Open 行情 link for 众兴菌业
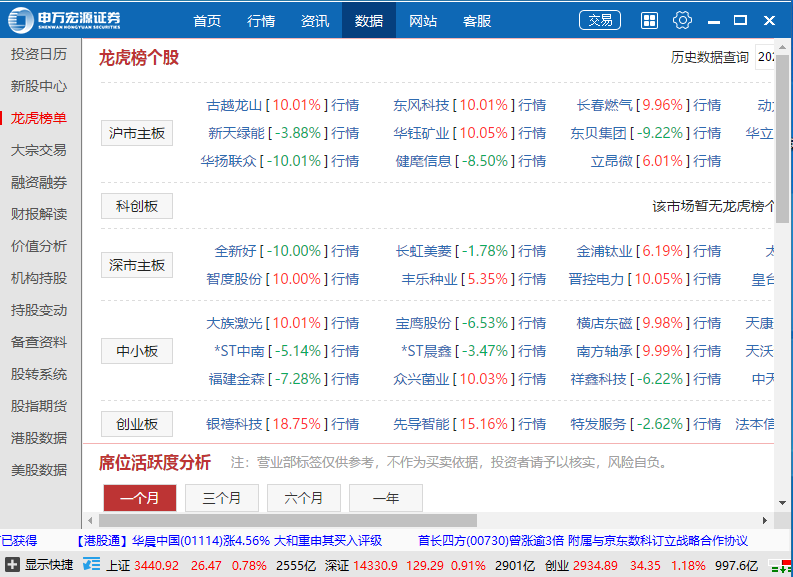This screenshot has height=577, width=793. coord(532,379)
